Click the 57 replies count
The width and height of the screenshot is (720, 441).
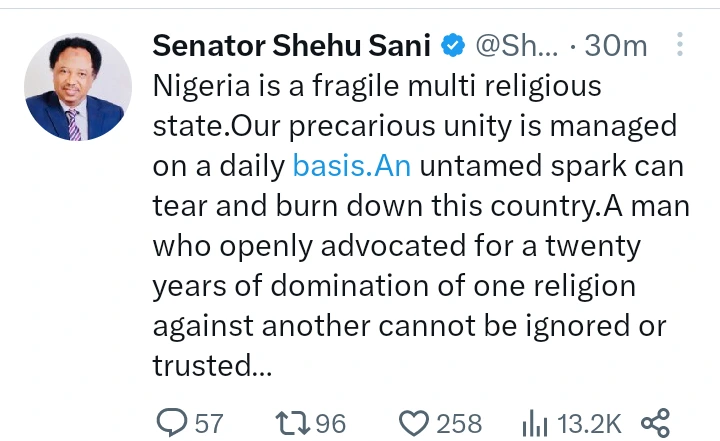tap(208, 422)
